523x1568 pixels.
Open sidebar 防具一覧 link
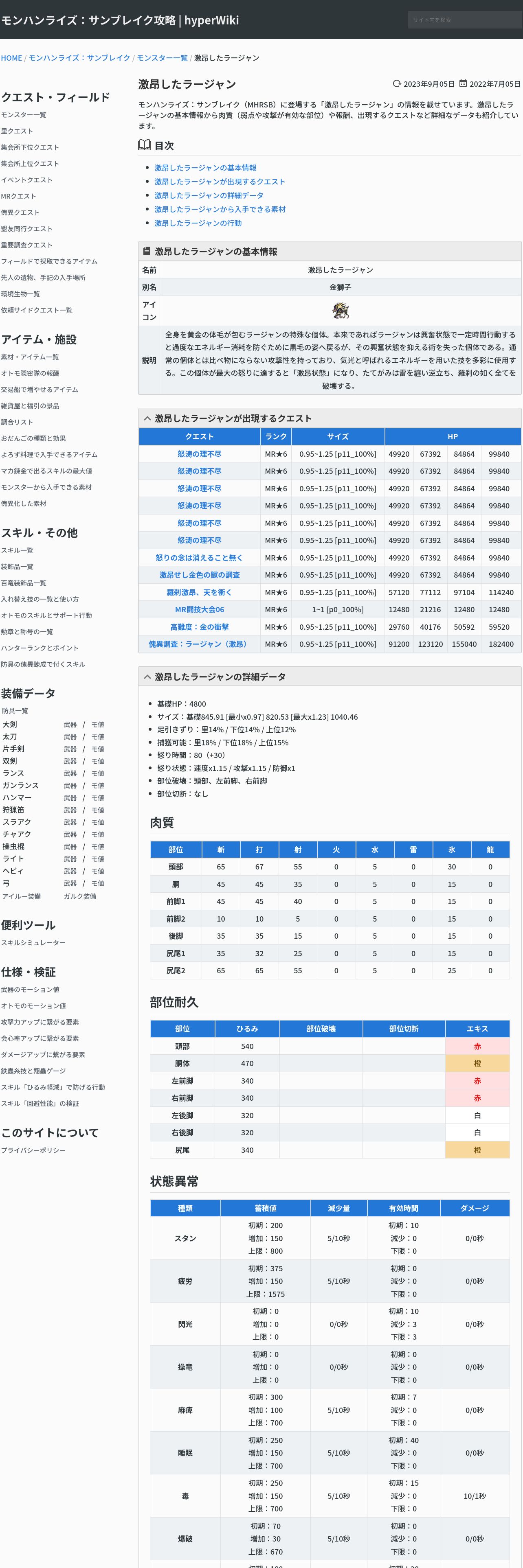click(x=15, y=711)
